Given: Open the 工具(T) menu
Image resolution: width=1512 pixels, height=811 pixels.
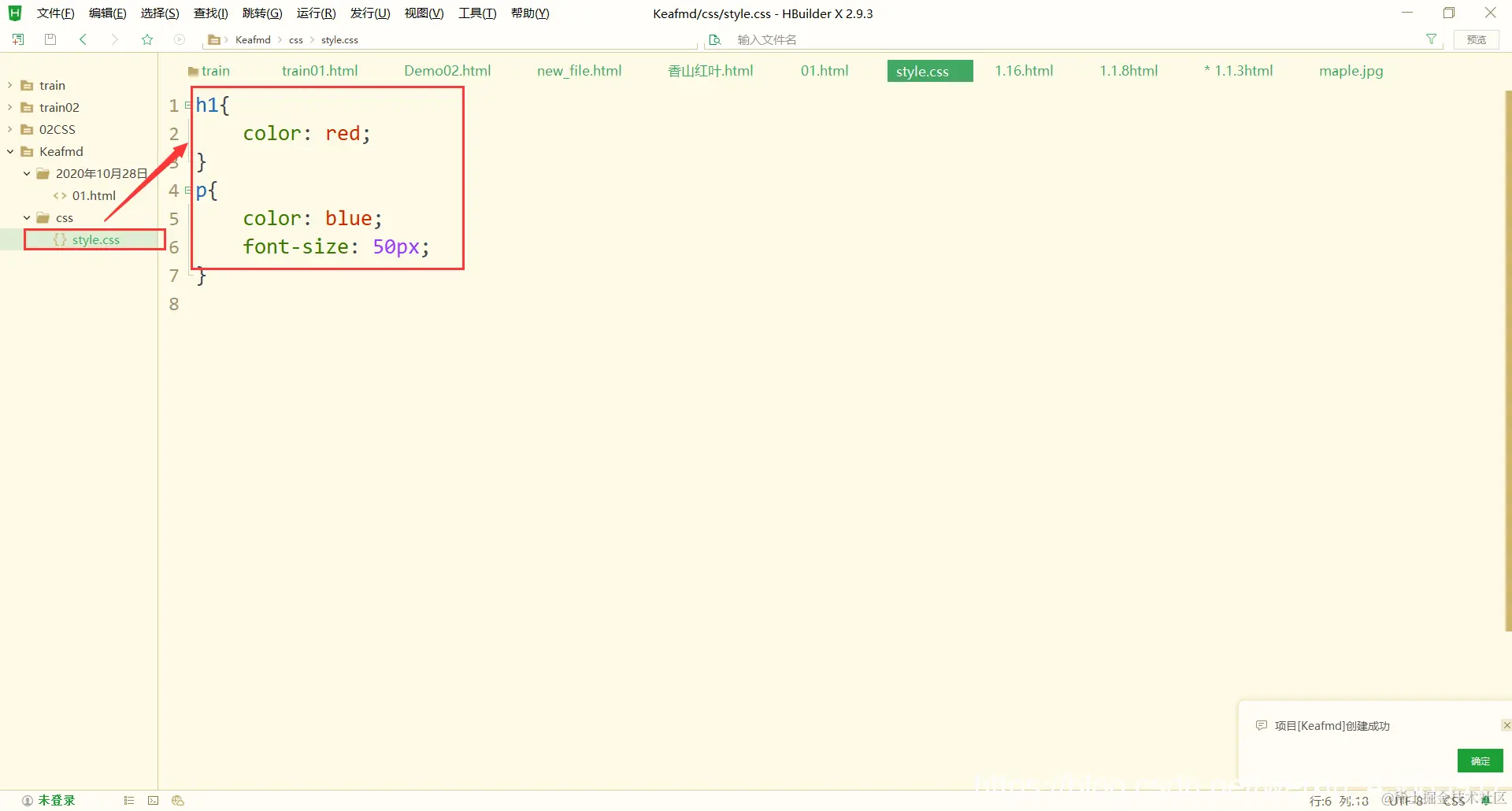Looking at the screenshot, I should pos(478,13).
